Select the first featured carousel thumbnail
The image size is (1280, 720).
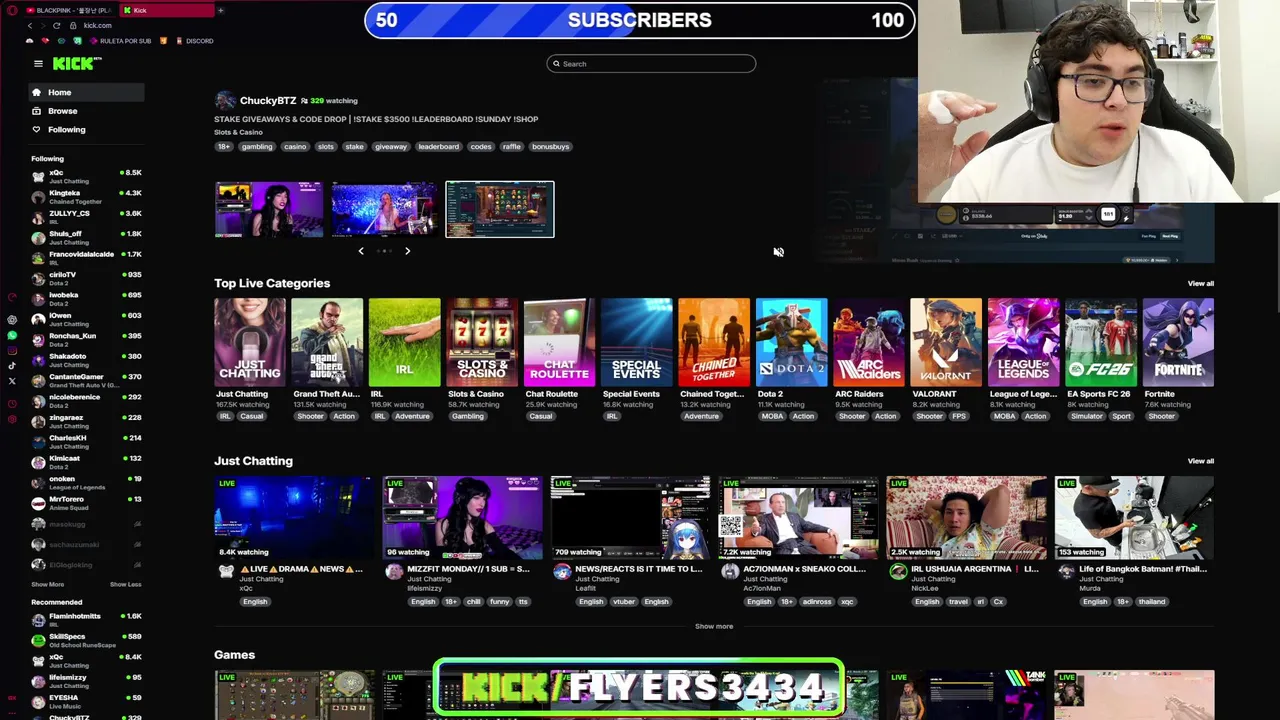pos(269,209)
